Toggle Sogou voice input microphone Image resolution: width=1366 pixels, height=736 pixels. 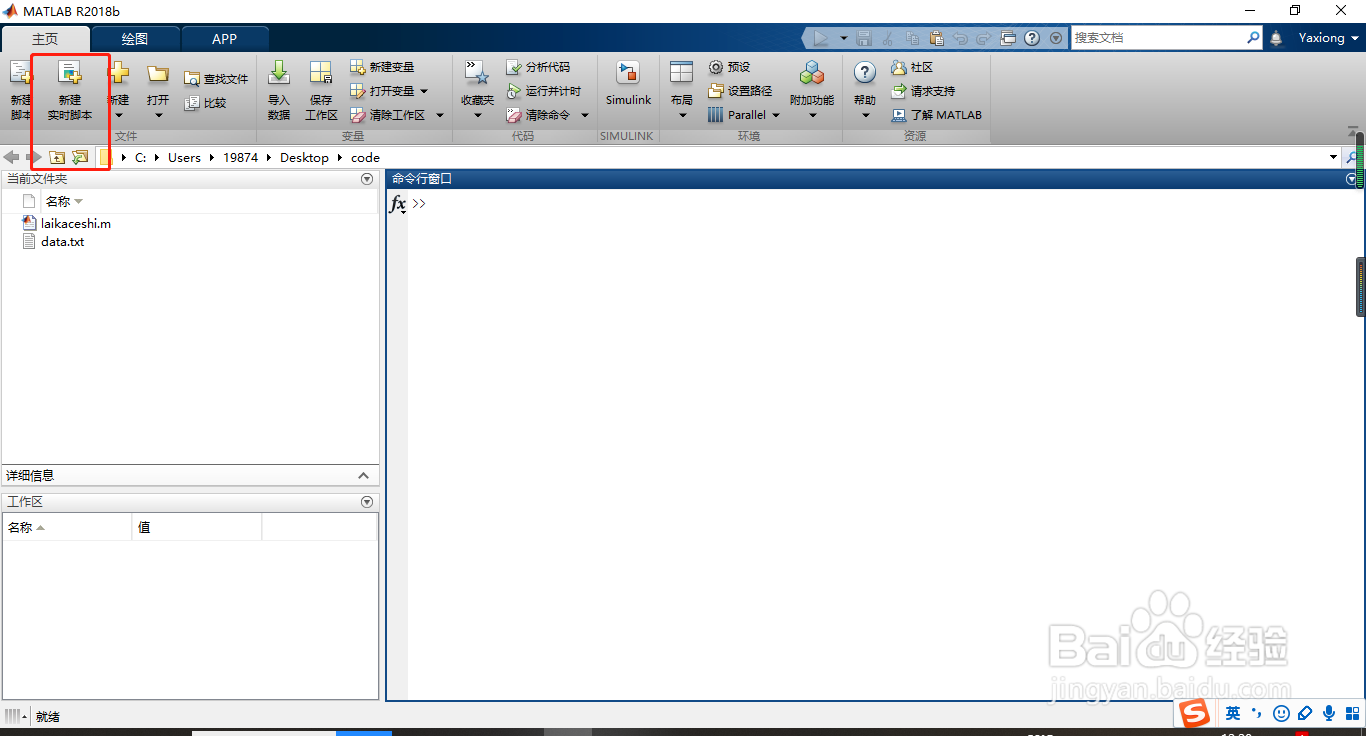coord(1329,713)
